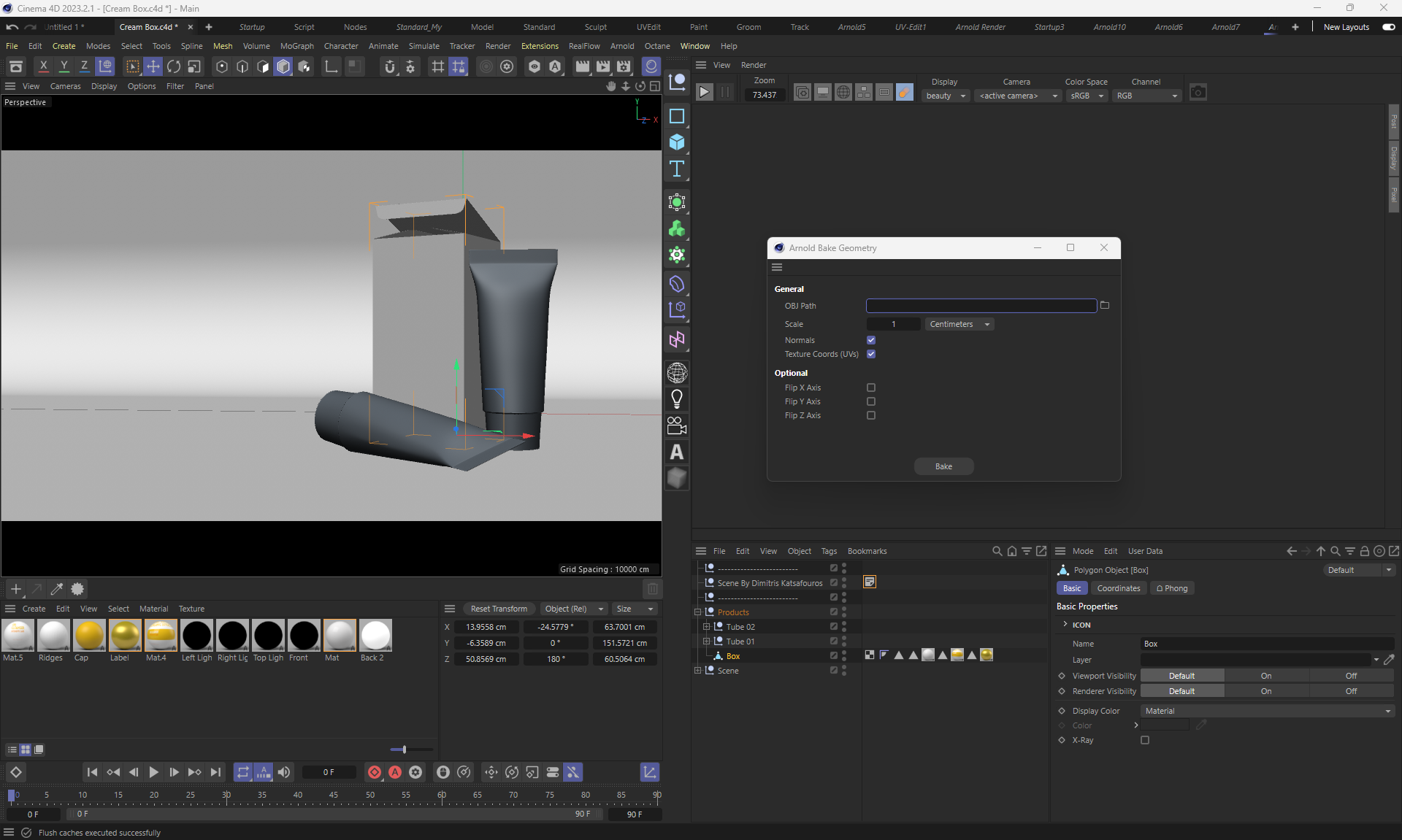This screenshot has width=1402, height=840.
Task: Select the Label gold material swatch
Action: 125,636
